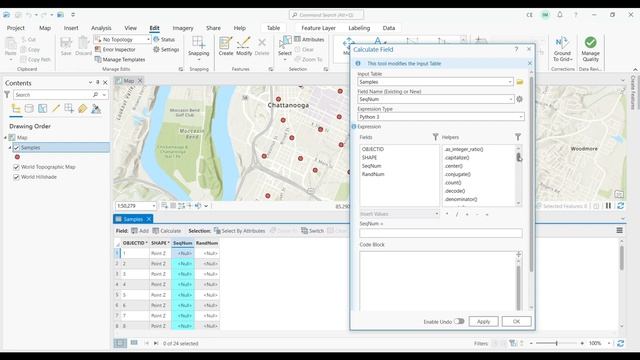Click Switch selection in table

[x=312, y=231]
